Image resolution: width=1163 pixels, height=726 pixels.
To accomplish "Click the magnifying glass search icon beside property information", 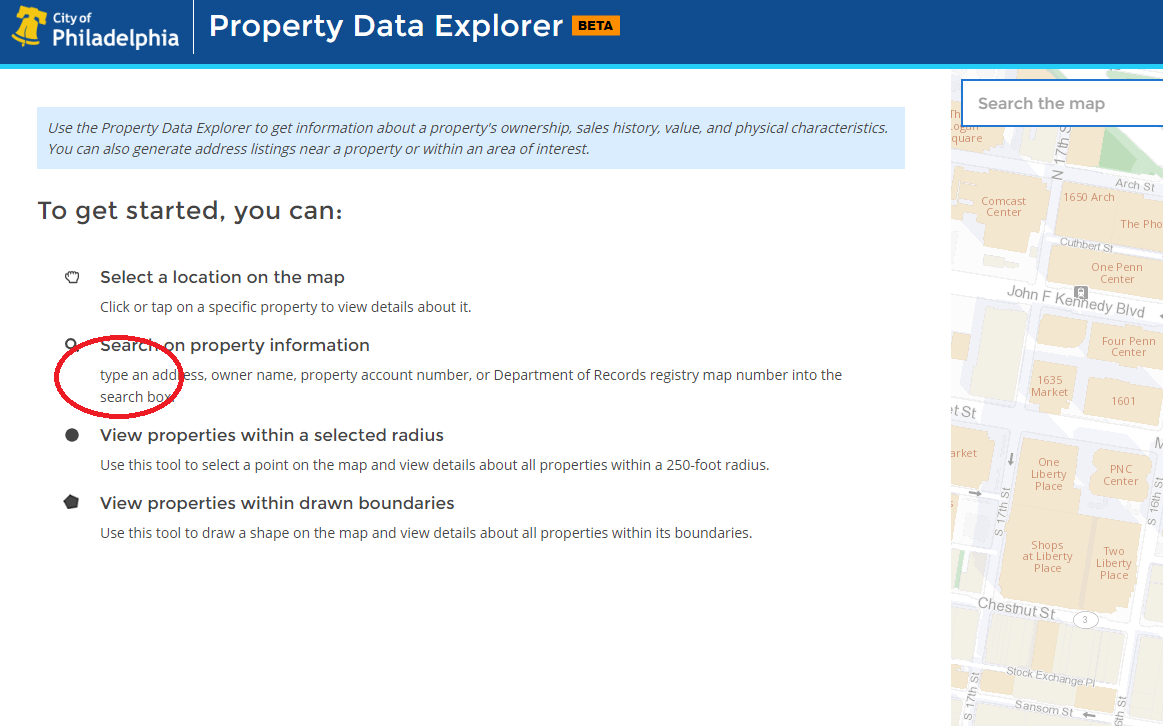I will pyautogui.click(x=70, y=343).
